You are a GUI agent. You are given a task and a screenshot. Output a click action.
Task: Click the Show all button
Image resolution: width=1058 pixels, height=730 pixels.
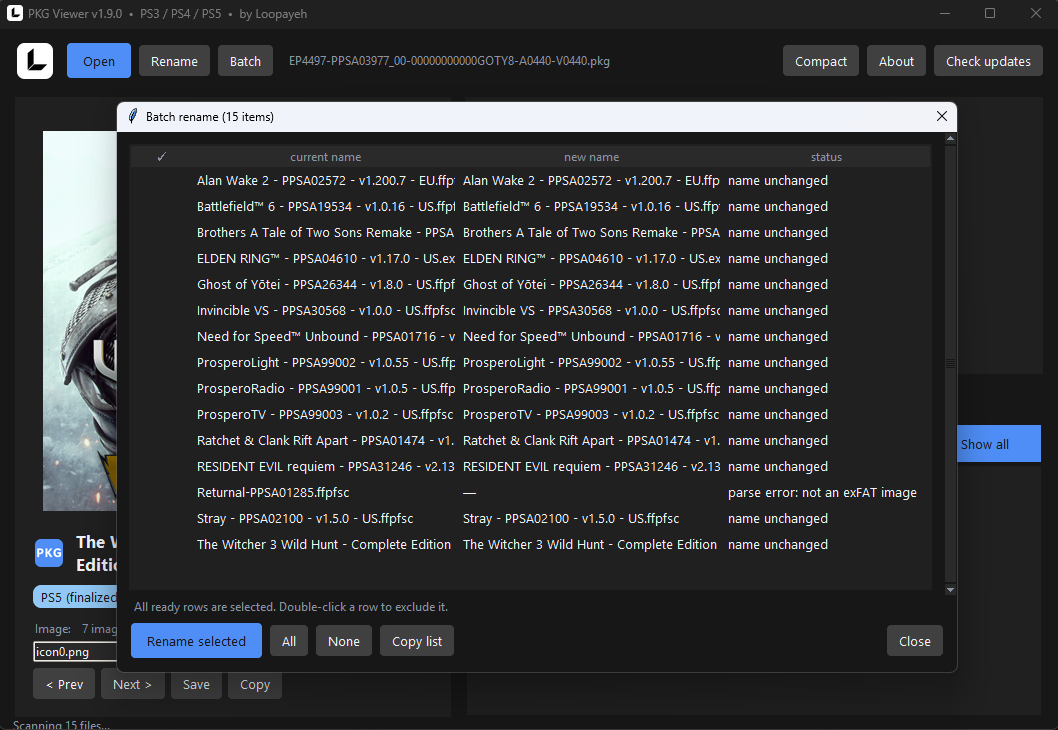(x=999, y=444)
